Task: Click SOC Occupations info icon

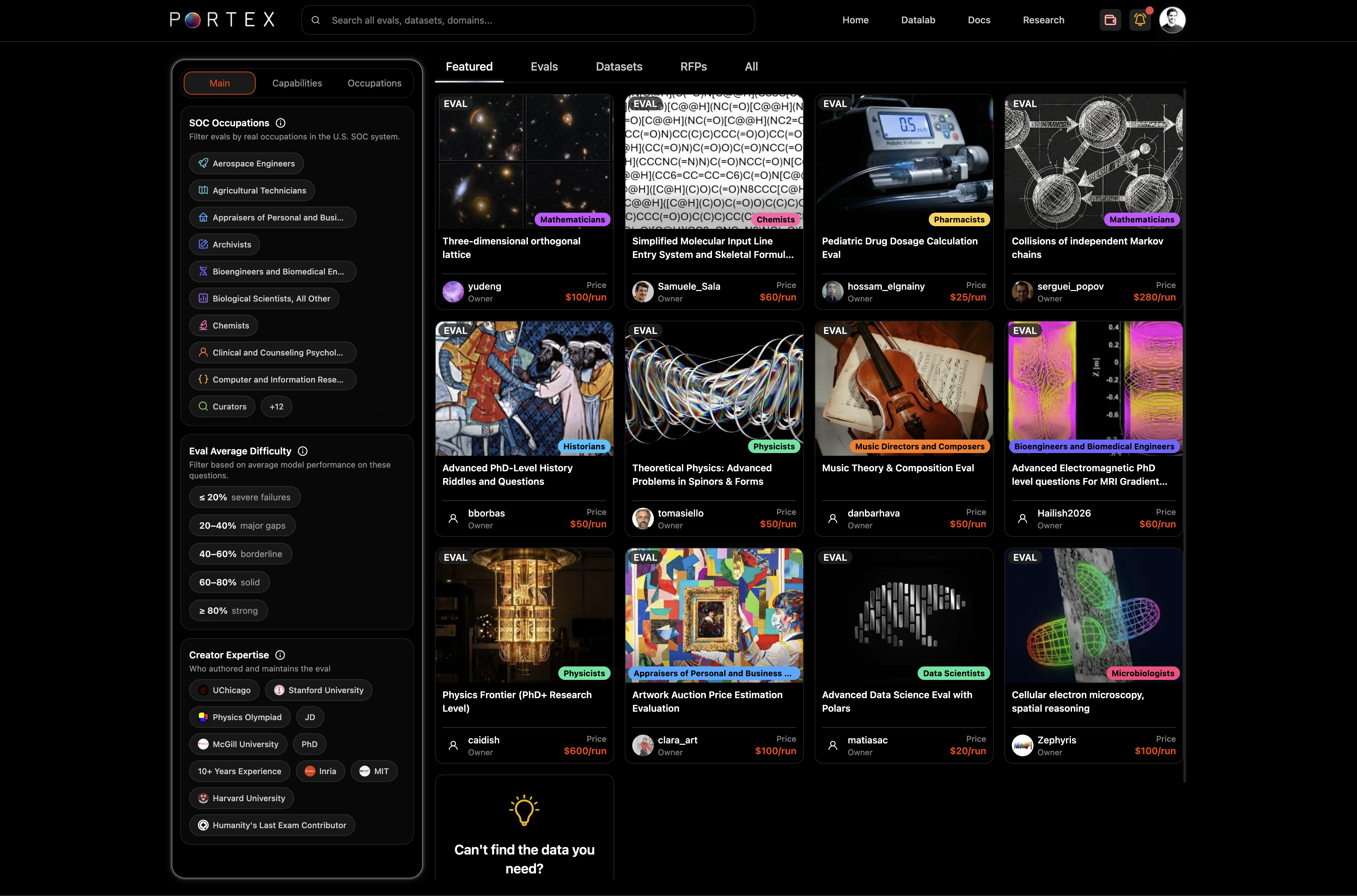Action: tap(281, 123)
